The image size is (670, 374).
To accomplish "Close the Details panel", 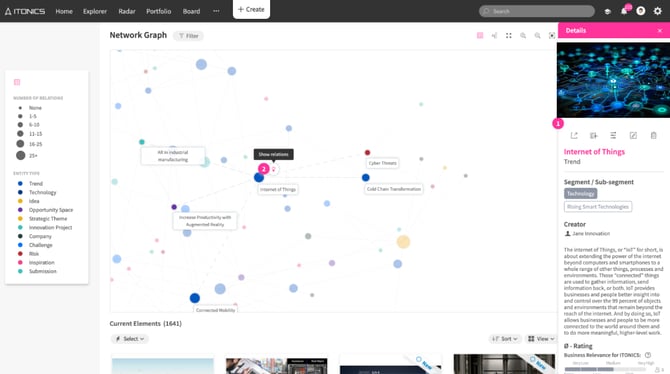I will [660, 31].
